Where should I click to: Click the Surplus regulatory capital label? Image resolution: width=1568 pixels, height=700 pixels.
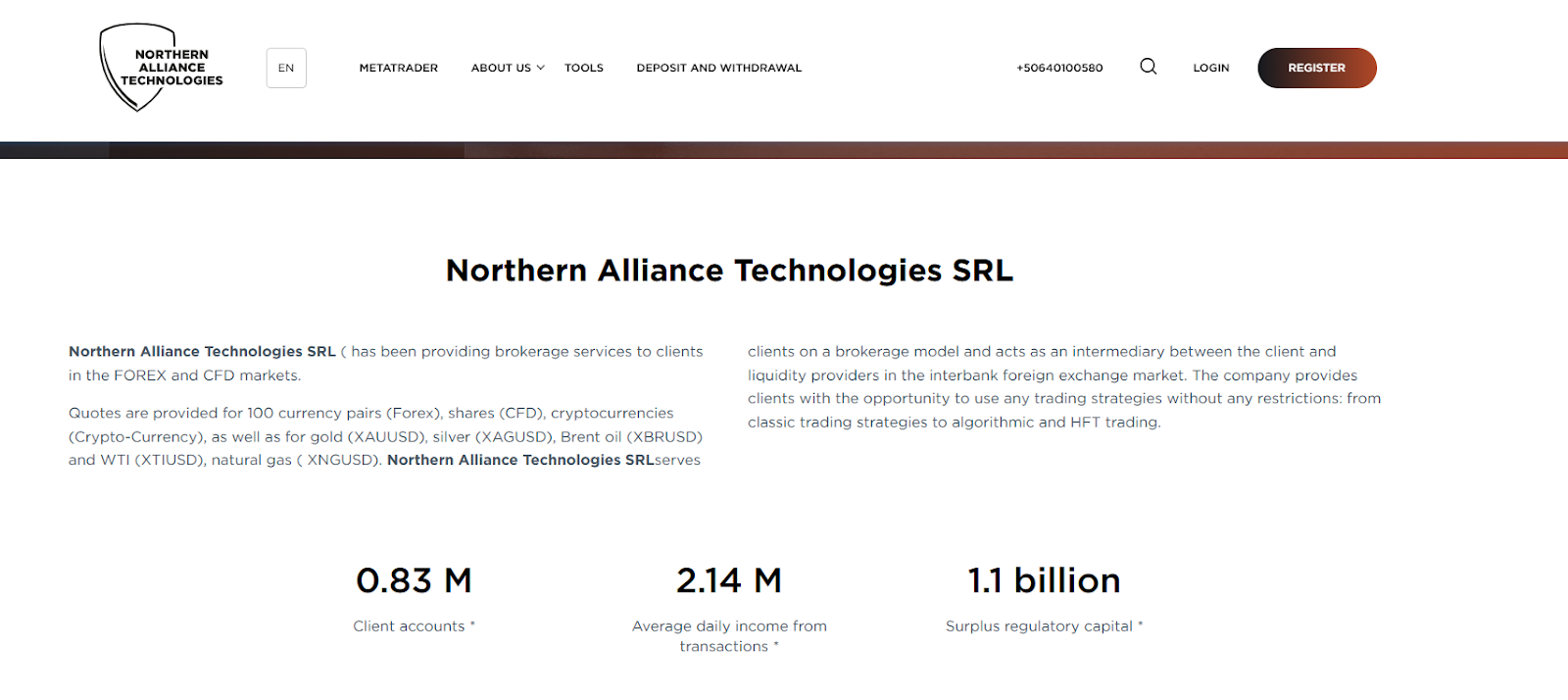point(1044,625)
